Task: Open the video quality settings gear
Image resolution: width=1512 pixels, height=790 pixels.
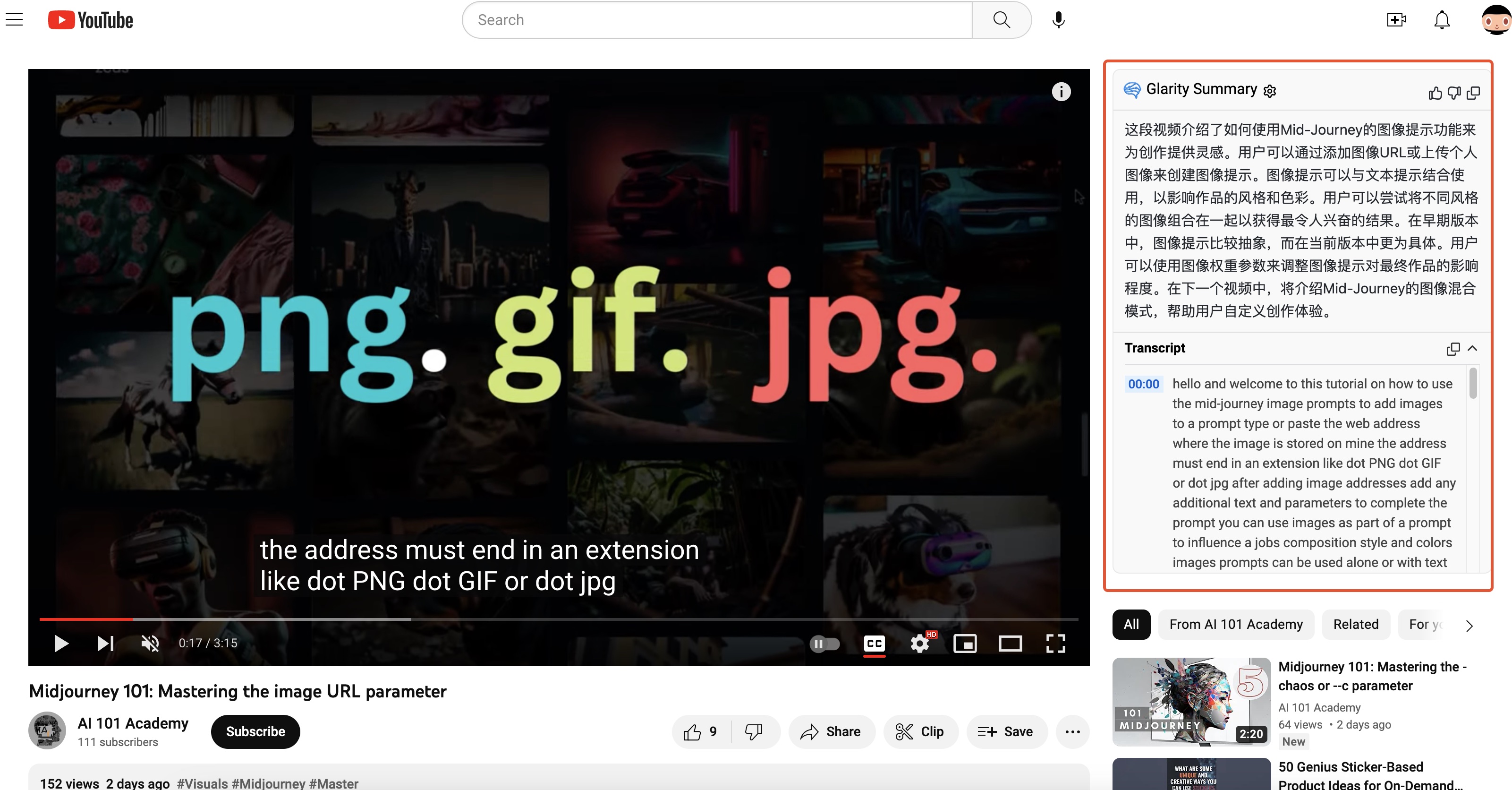Action: [920, 644]
